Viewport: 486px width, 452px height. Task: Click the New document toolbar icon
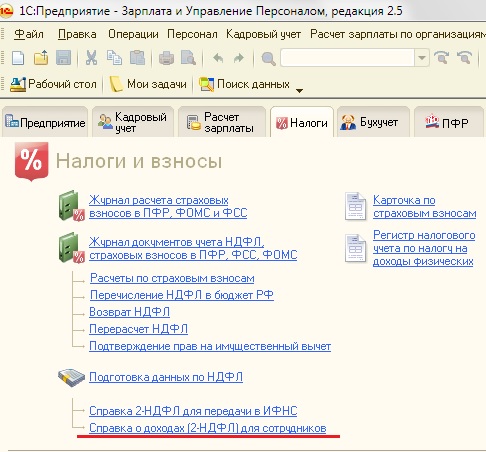coord(18,58)
